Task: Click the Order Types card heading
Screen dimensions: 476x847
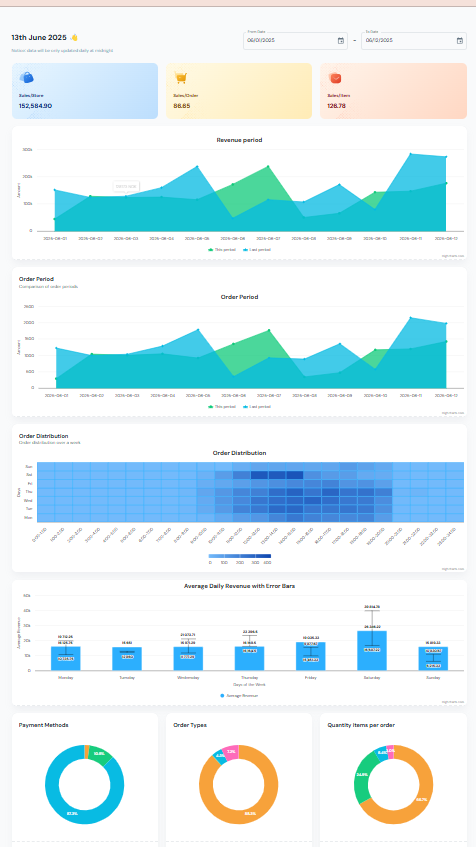Action: (190, 725)
